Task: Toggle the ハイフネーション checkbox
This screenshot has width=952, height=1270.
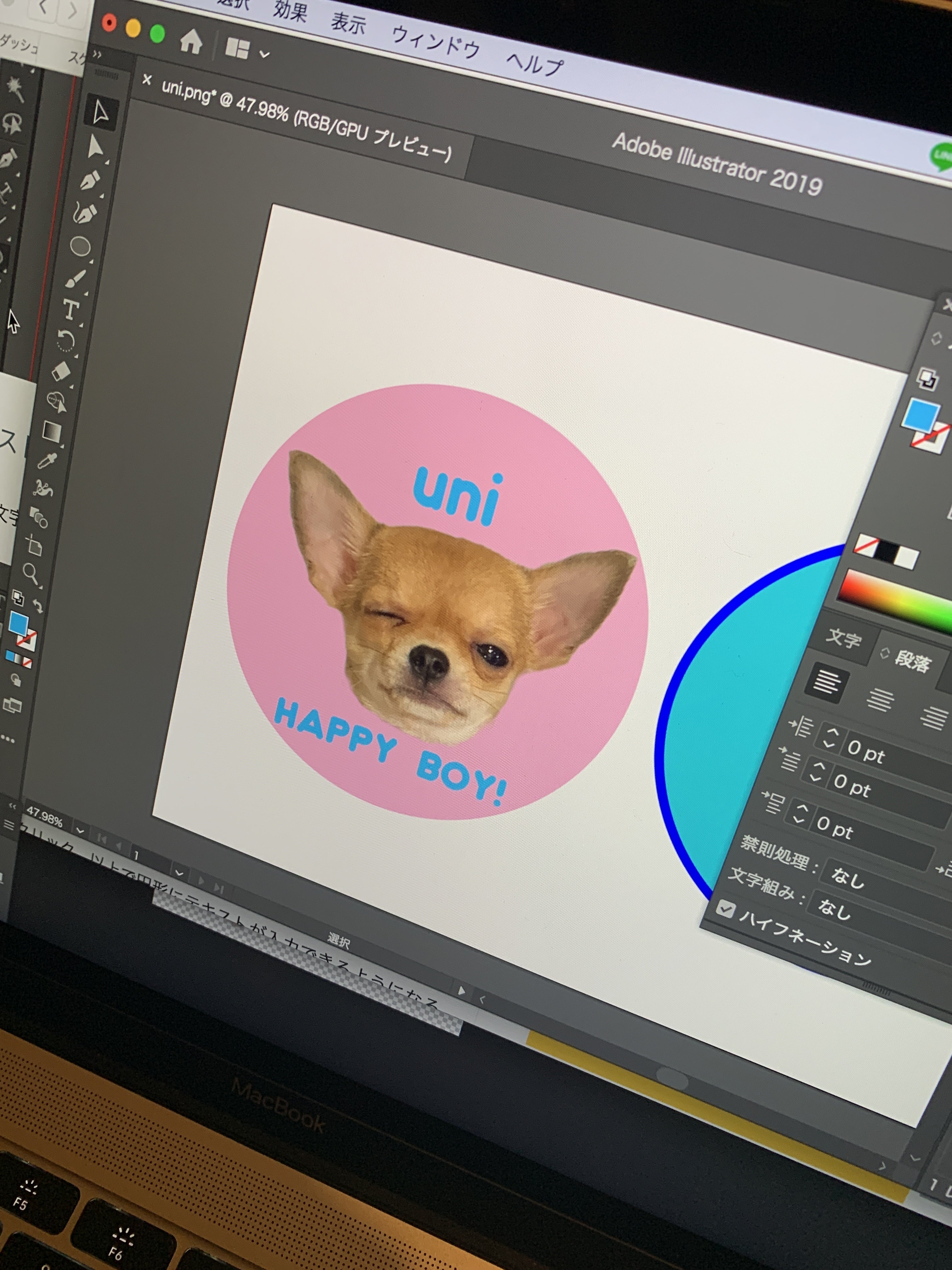Action: (x=726, y=908)
